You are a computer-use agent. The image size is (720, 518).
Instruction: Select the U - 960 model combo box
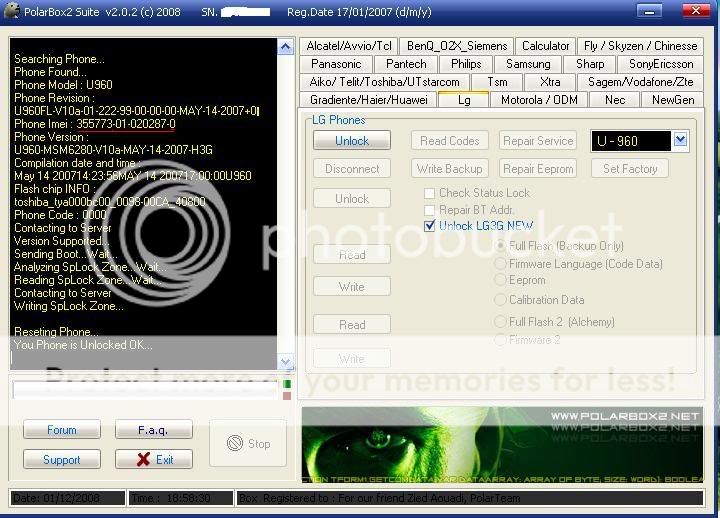pyautogui.click(x=639, y=141)
